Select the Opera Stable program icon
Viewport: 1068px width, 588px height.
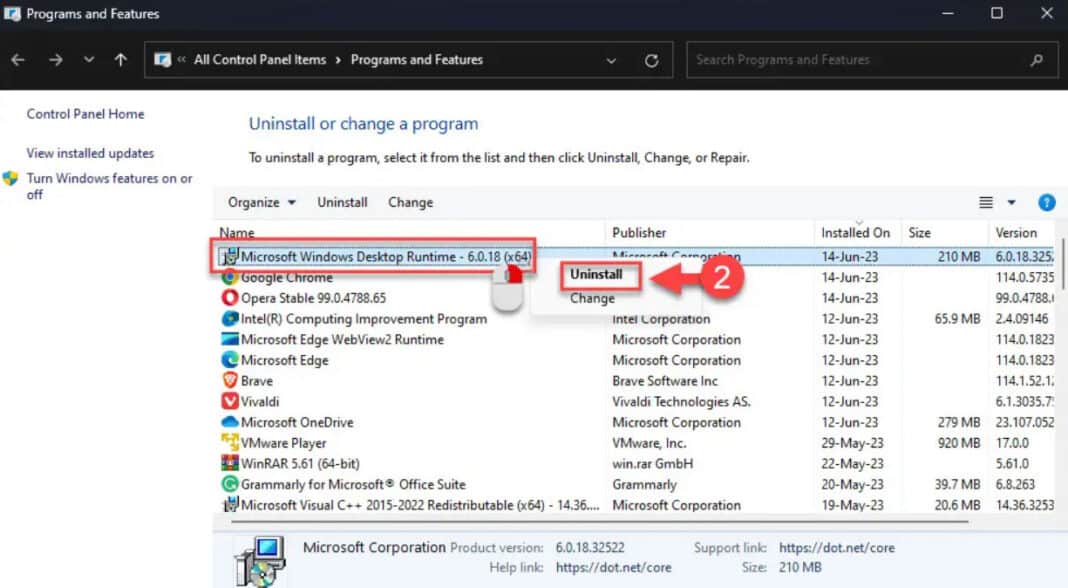[x=228, y=297]
